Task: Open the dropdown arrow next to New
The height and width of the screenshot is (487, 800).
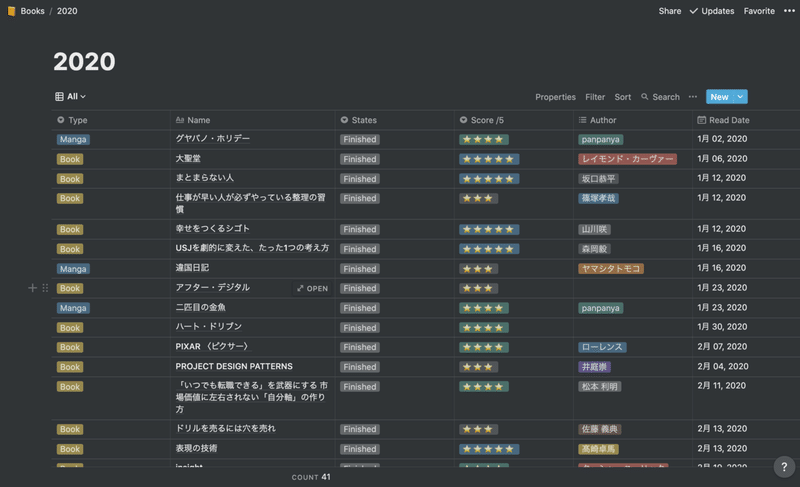Action: point(740,97)
